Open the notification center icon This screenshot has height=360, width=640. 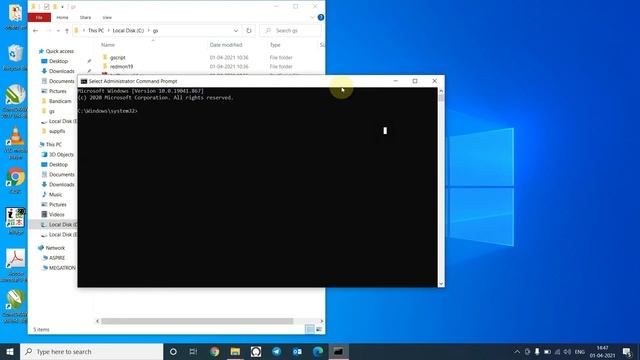[x=627, y=352]
